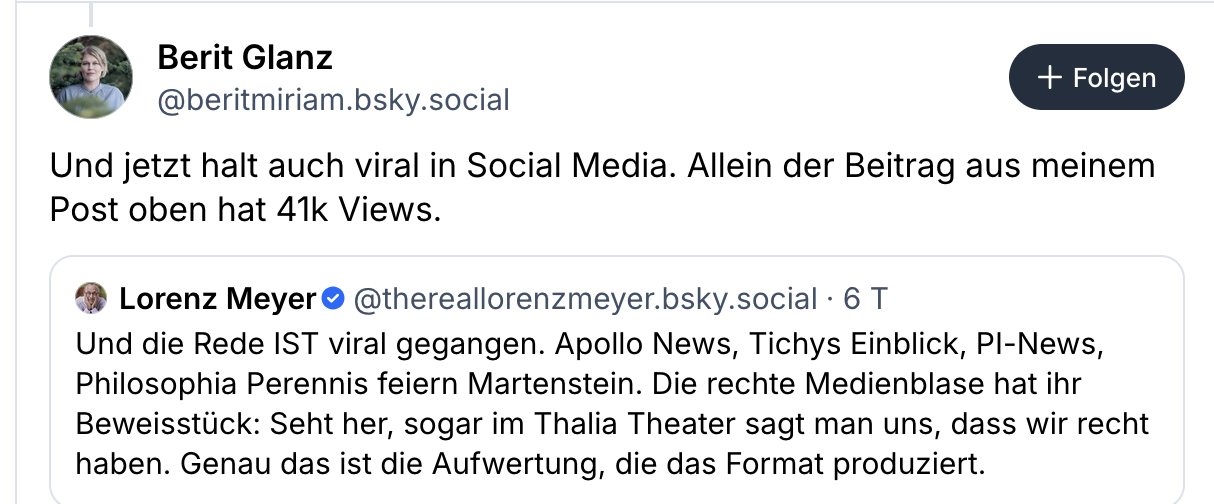
Task: Click the last line mentioning "Aufwertung"
Action: click(x=530, y=464)
